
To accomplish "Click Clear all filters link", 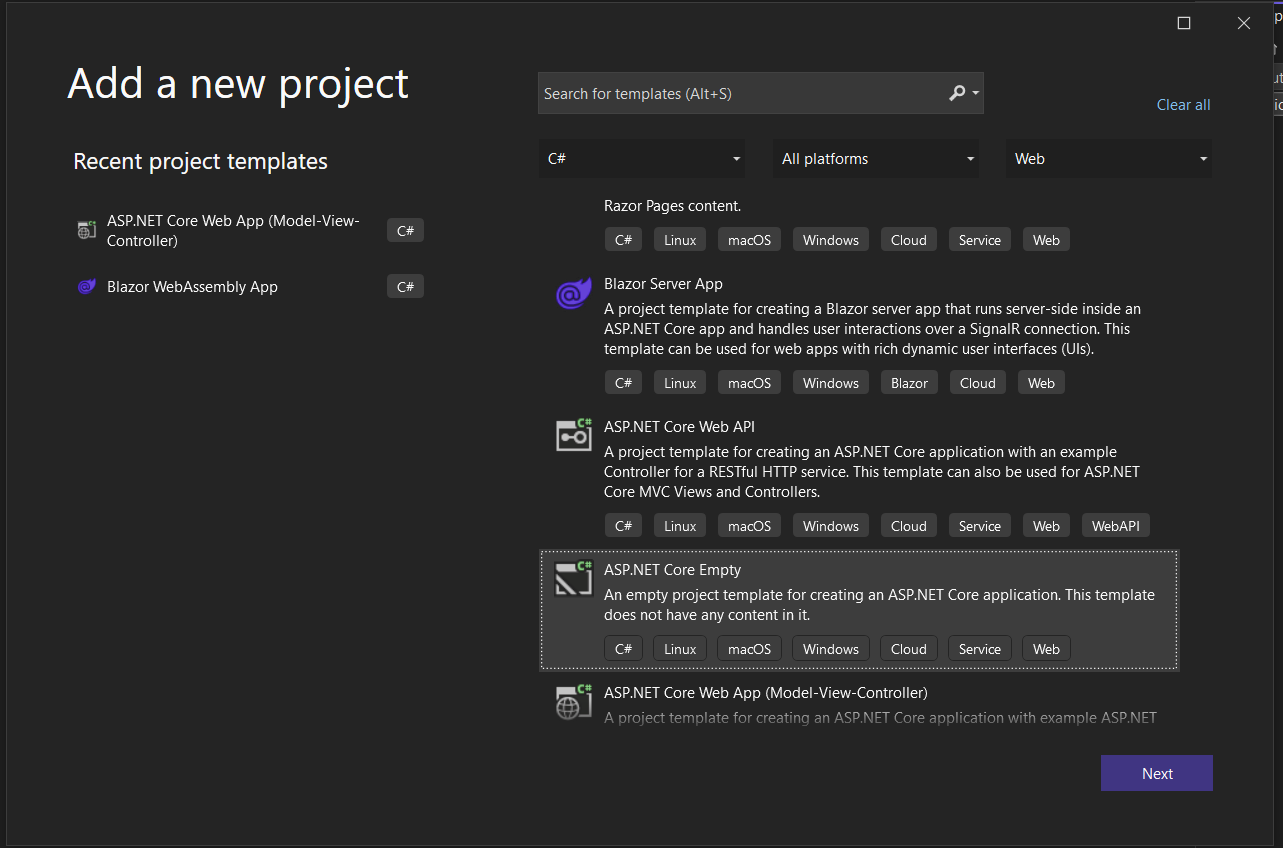I will (x=1183, y=105).
